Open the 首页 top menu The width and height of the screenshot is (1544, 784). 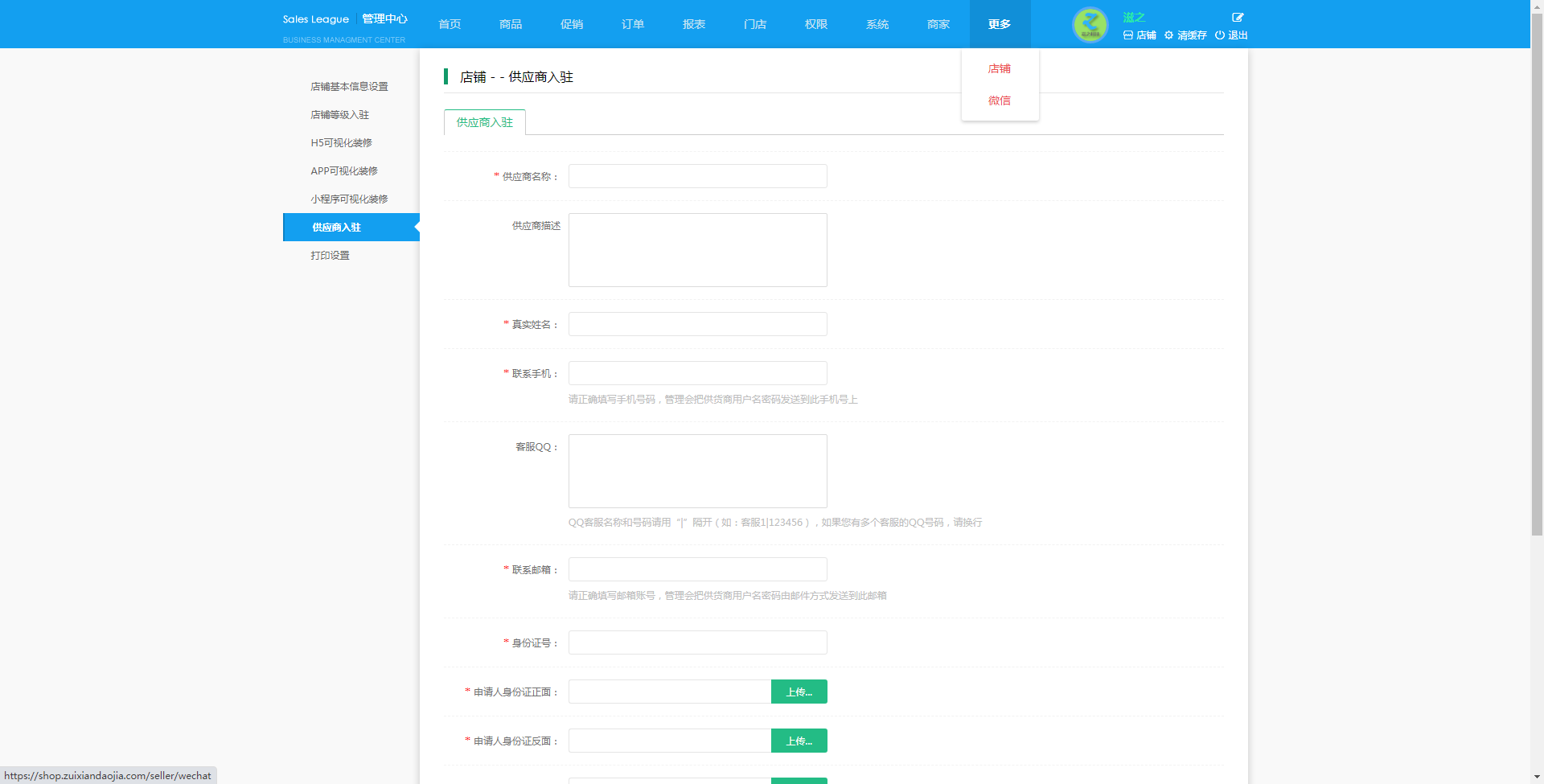(x=450, y=24)
